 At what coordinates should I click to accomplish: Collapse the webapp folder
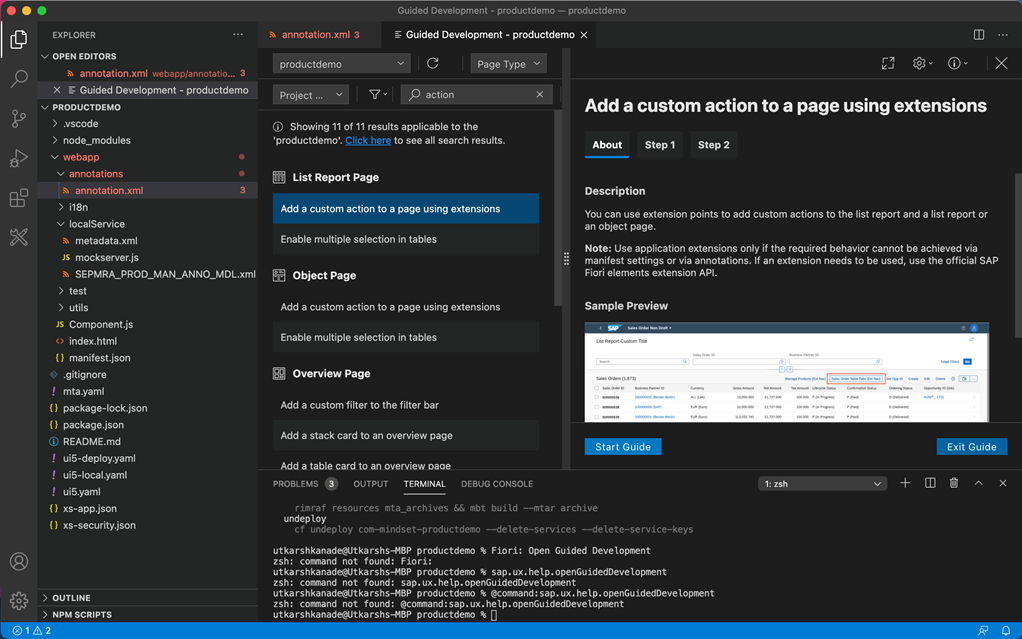(81, 157)
